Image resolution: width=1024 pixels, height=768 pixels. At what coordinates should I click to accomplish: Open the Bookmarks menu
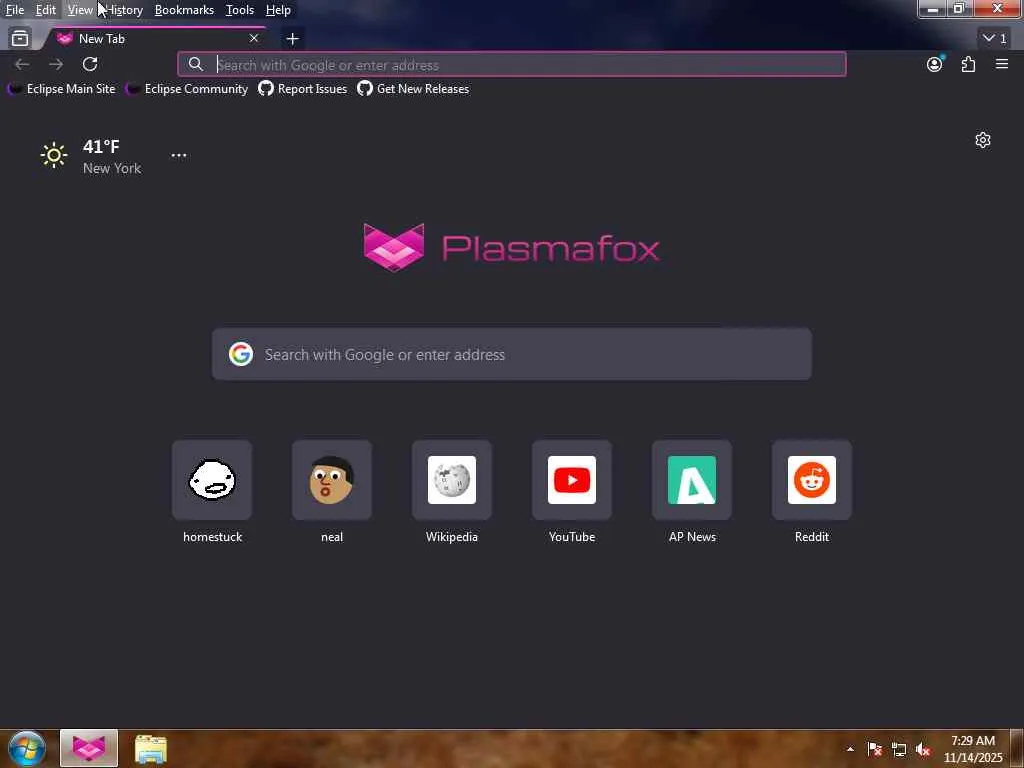184,10
